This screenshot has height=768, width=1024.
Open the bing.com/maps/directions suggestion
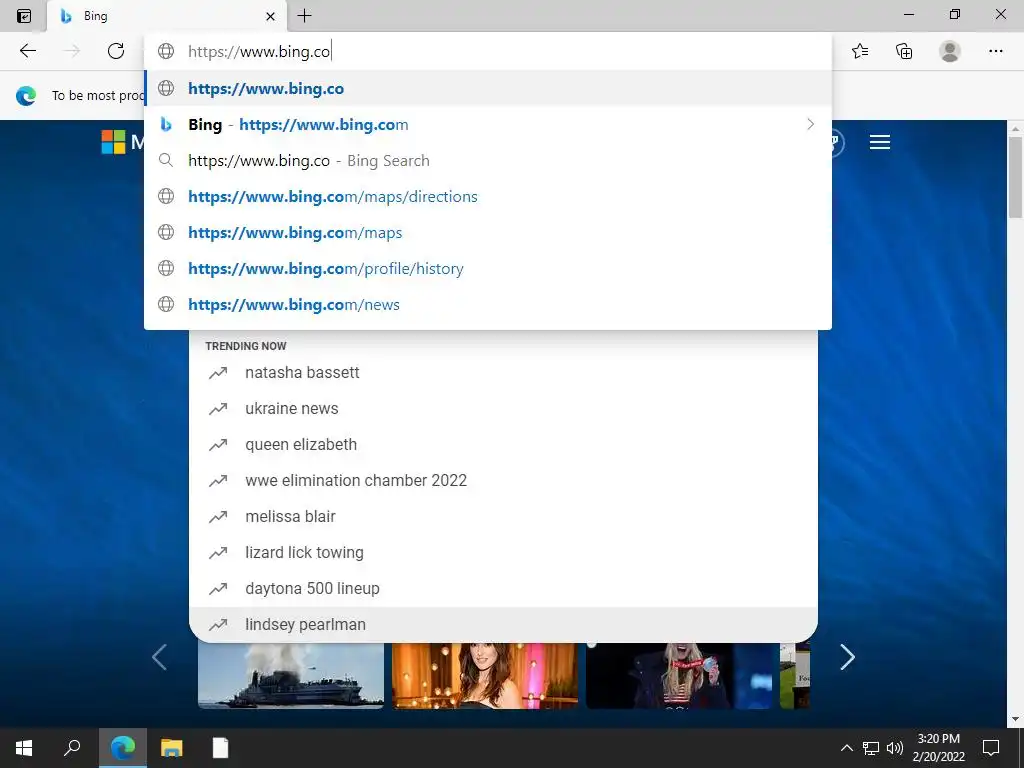488,196
